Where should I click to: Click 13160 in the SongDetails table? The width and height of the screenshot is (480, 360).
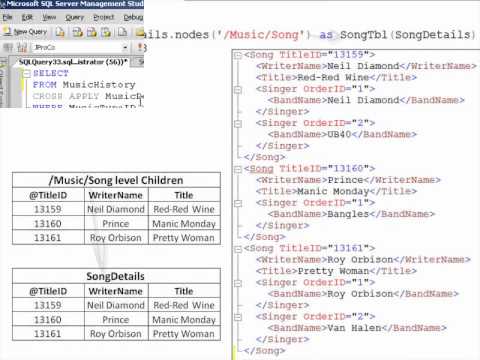48,320
